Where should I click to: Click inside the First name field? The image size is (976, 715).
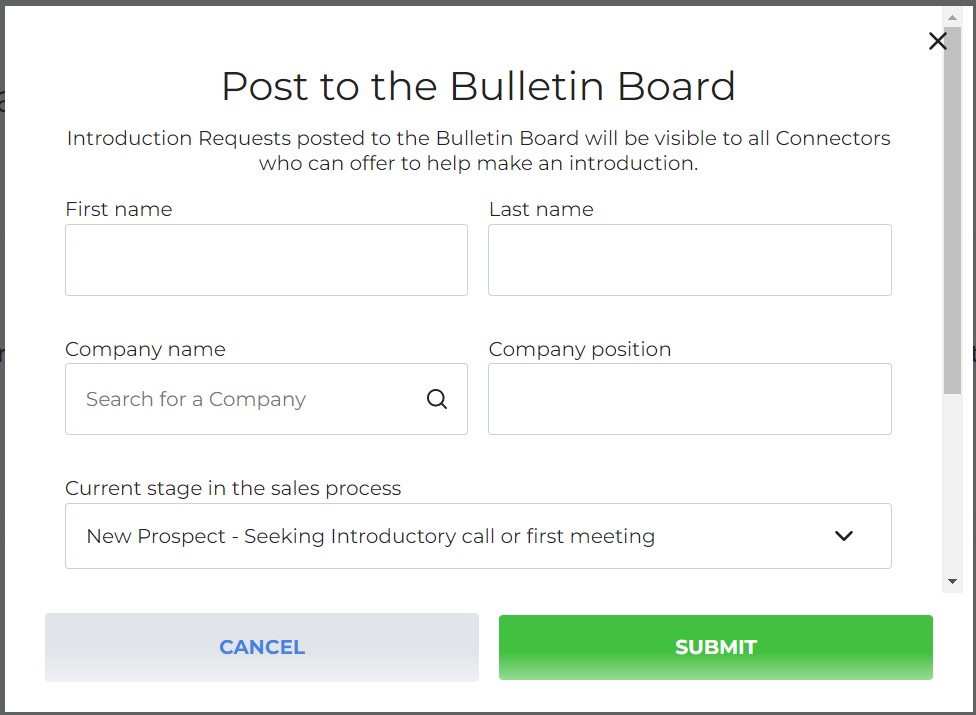(x=266, y=259)
